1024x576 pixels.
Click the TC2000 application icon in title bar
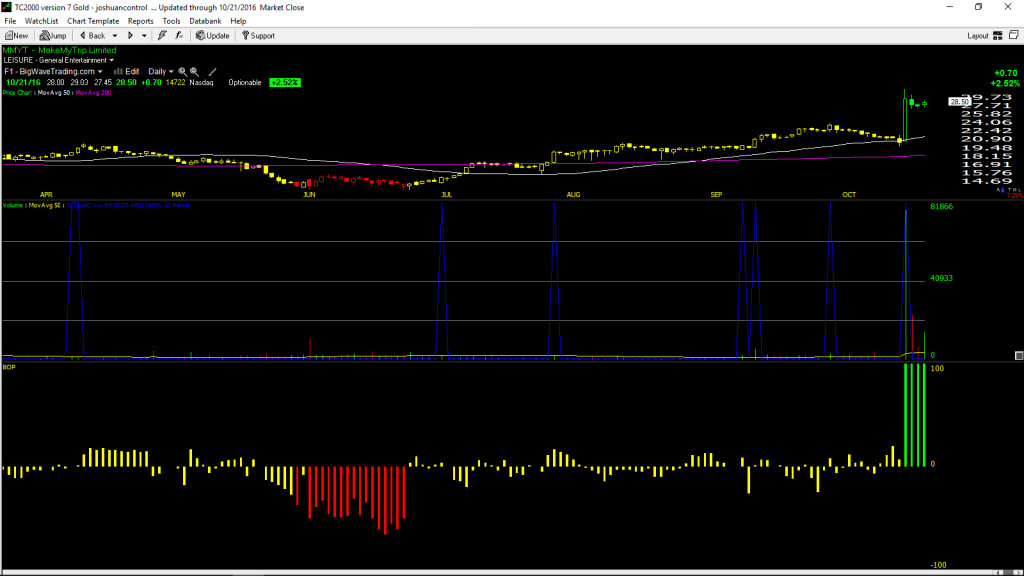[x=7, y=7]
